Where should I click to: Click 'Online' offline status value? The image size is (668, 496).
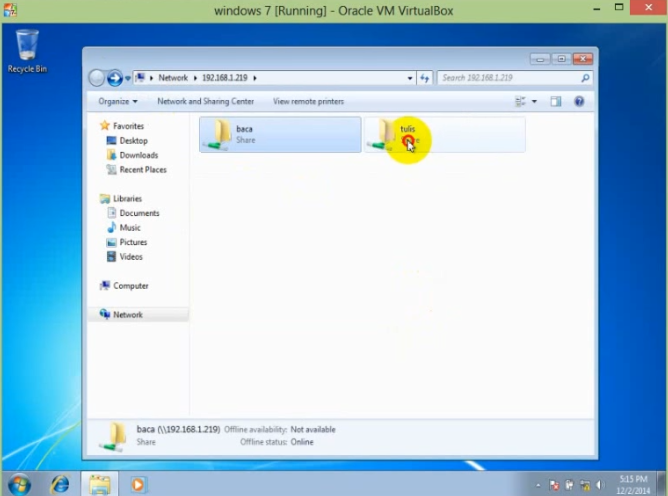point(302,442)
